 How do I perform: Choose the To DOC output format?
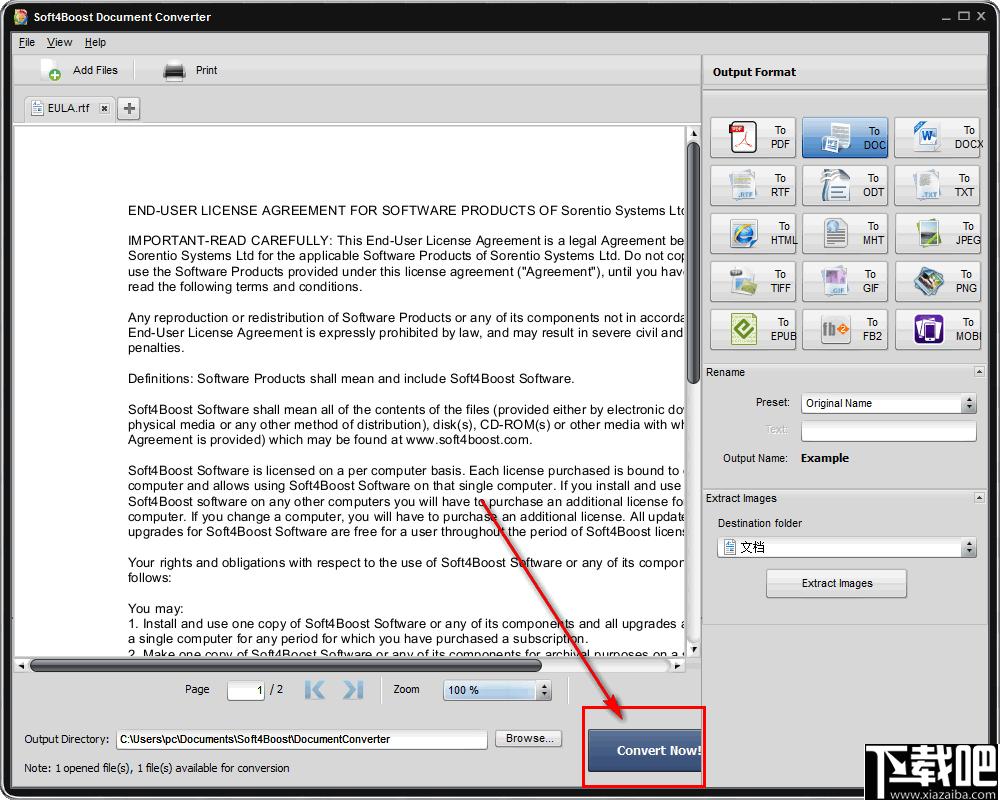tap(845, 137)
